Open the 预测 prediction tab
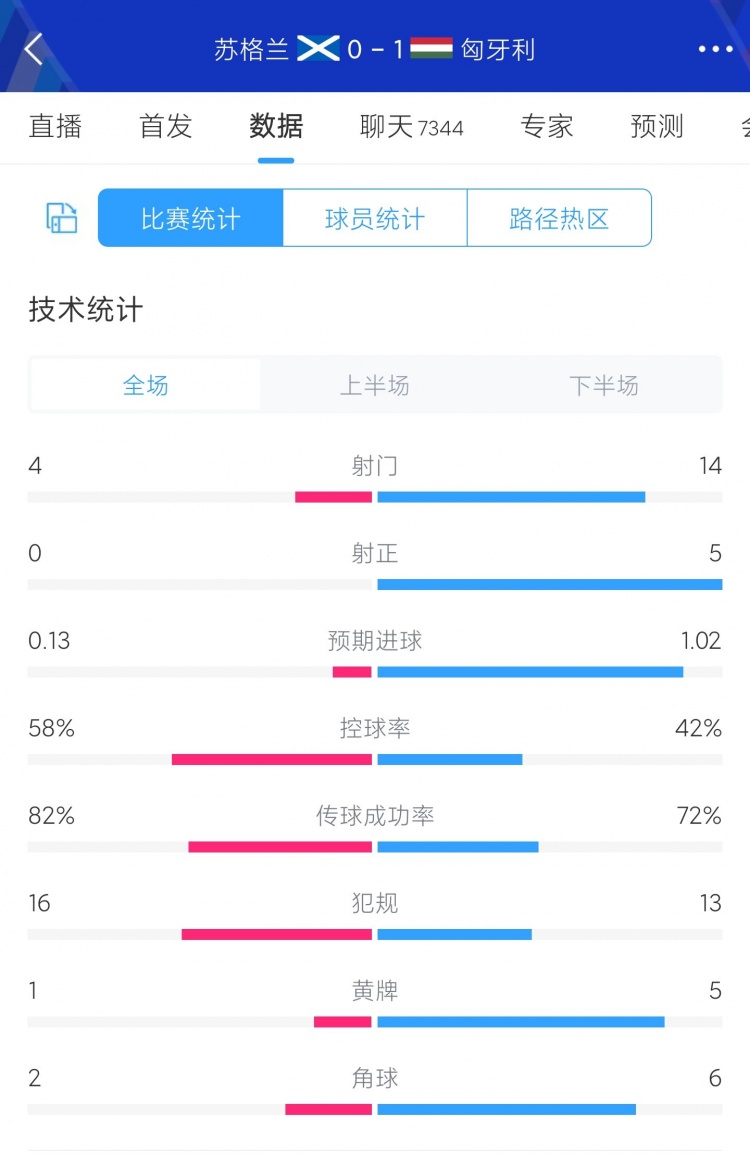This screenshot has height=1155, width=750. 657,126
